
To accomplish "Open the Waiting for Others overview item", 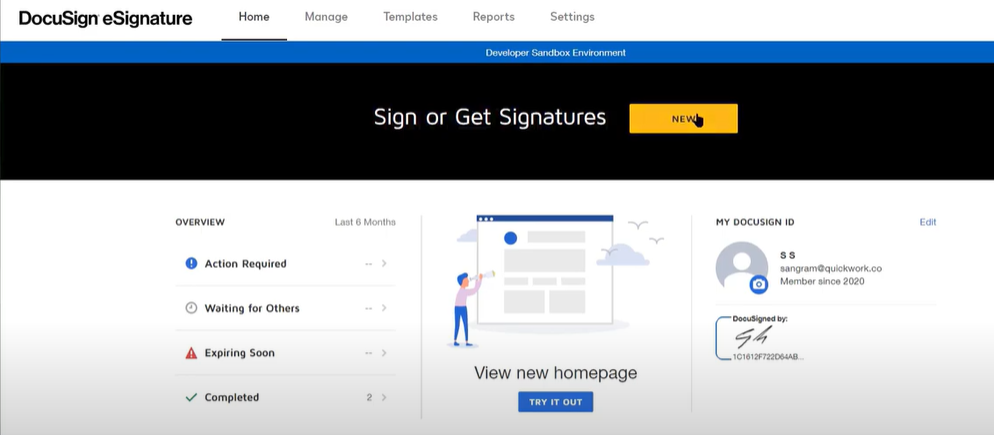I will [285, 308].
